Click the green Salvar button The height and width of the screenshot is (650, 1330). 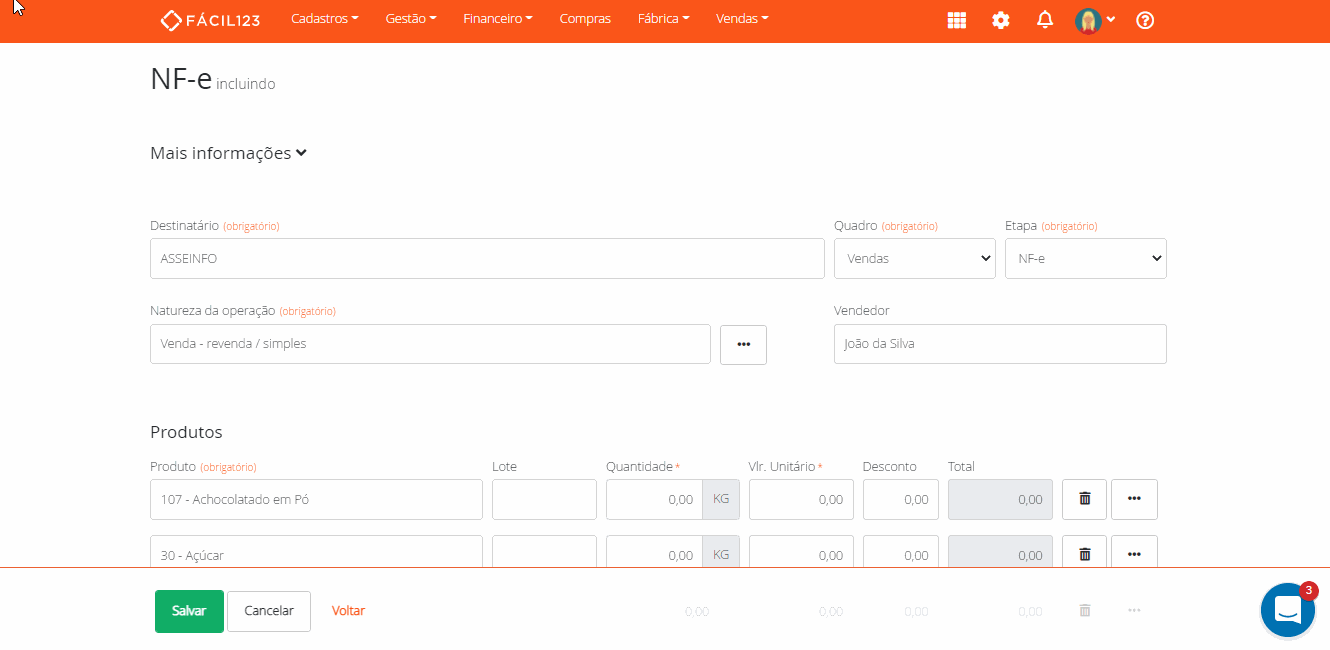pos(189,611)
